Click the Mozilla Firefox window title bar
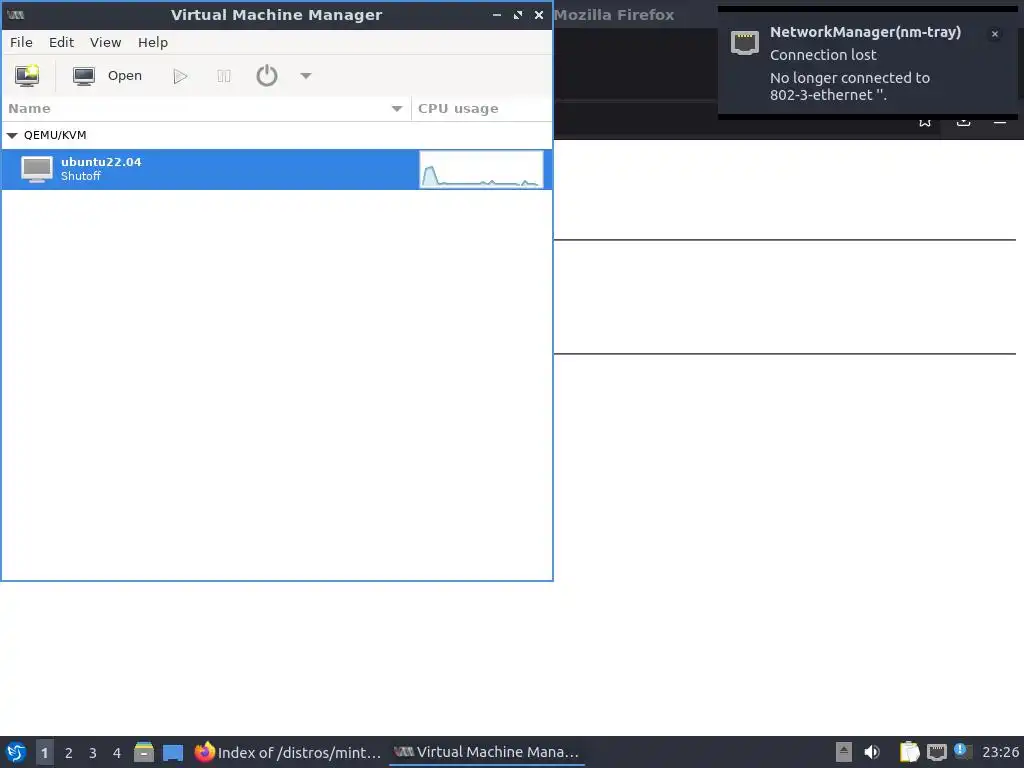This screenshot has width=1024, height=768. point(633,15)
